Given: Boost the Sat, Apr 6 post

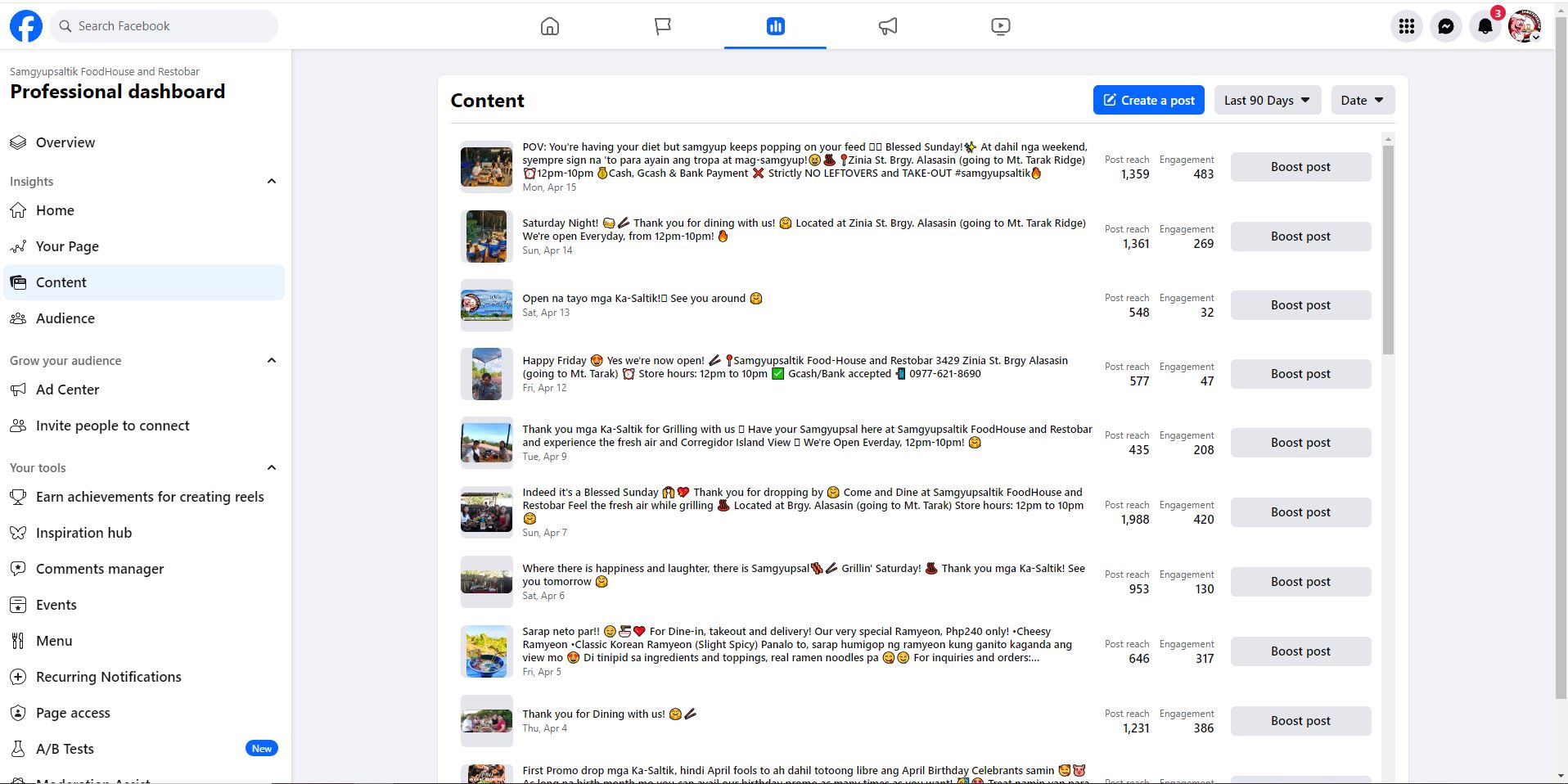Looking at the screenshot, I should point(1301,582).
